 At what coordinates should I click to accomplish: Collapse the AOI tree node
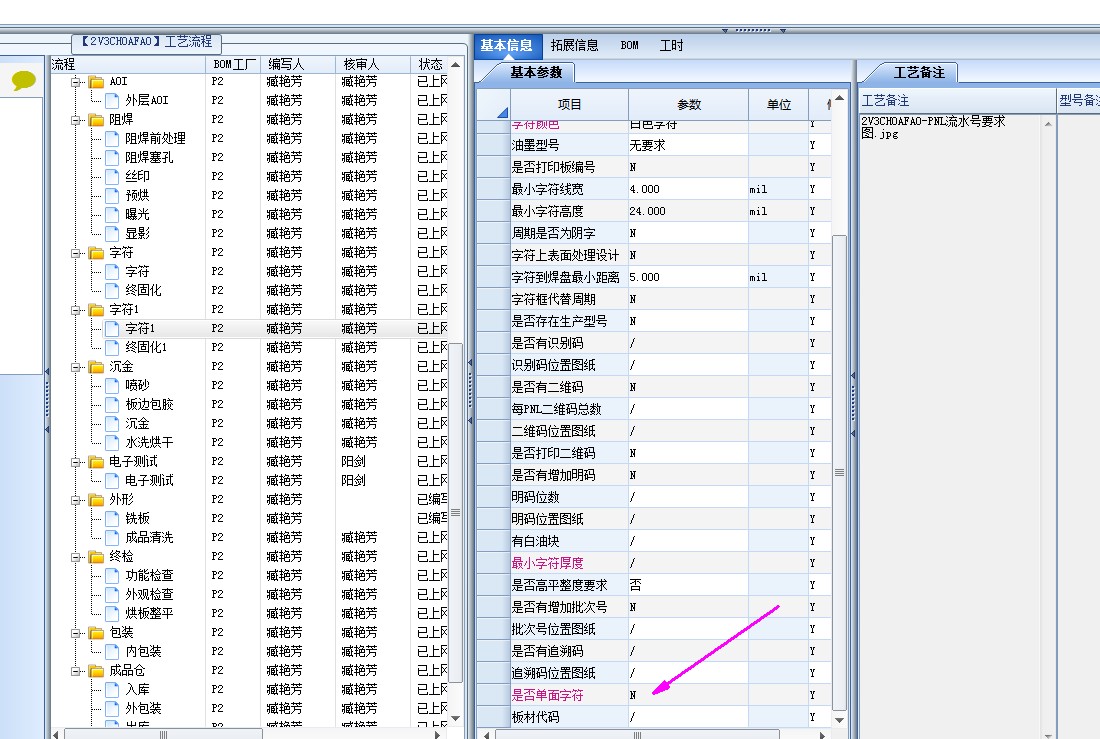(76, 82)
